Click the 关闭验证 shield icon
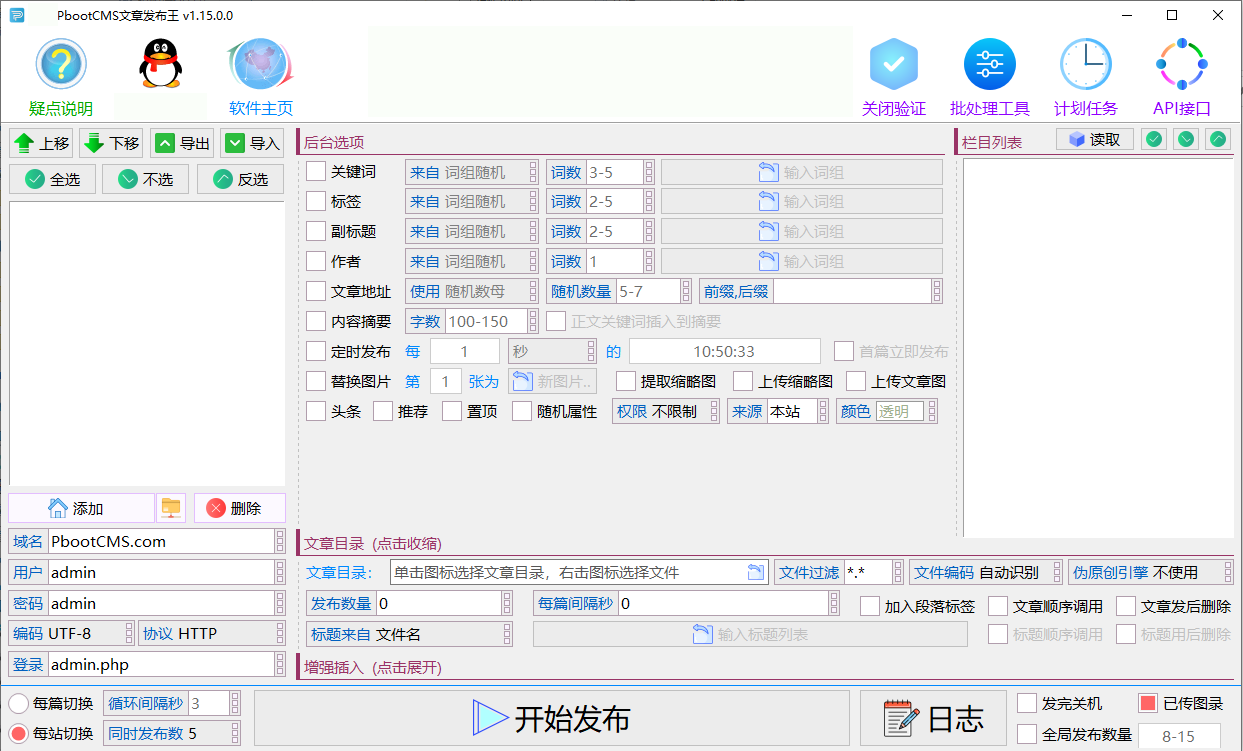This screenshot has height=751, width=1243. tap(894, 64)
